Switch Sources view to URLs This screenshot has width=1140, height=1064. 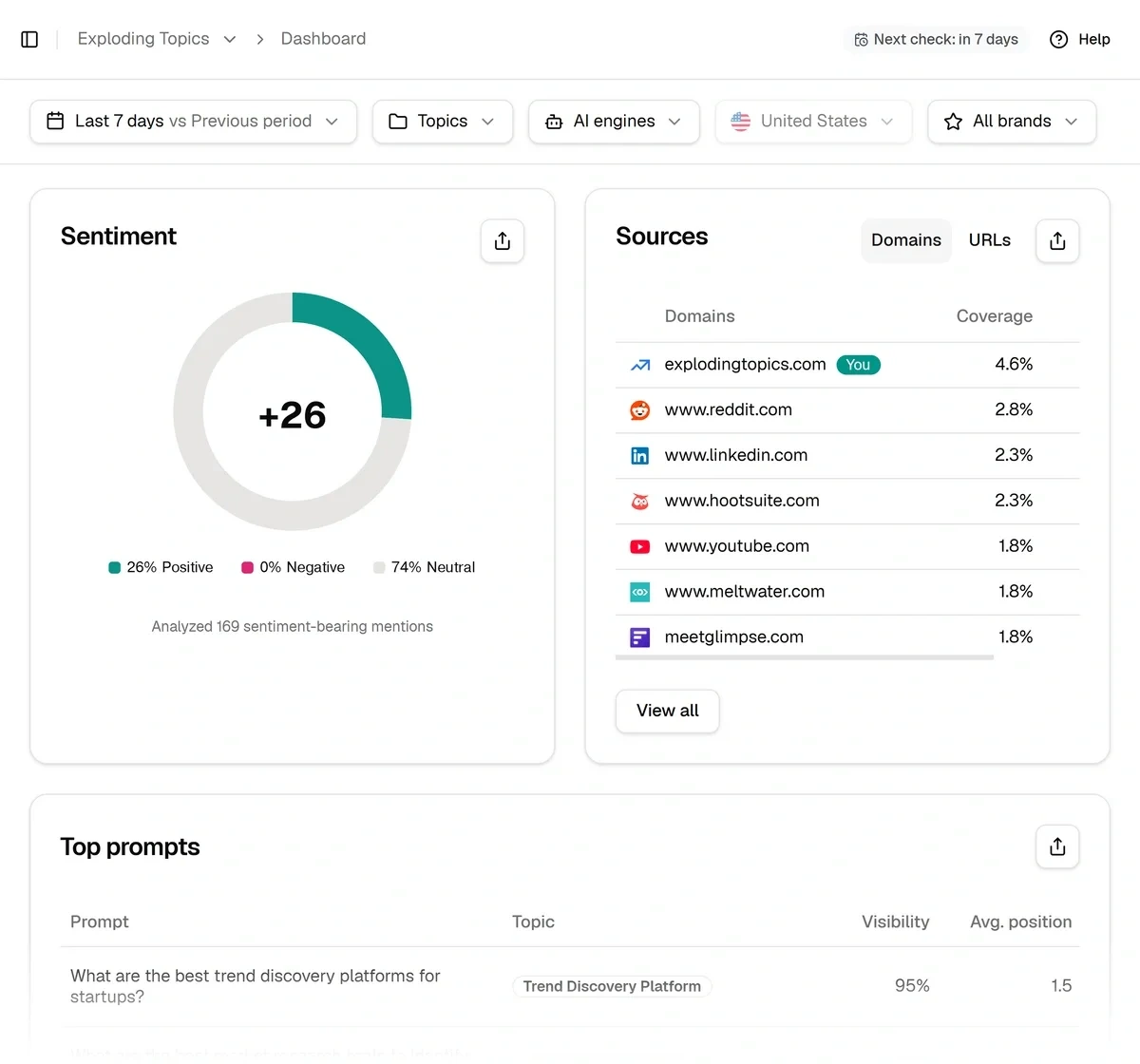point(990,240)
